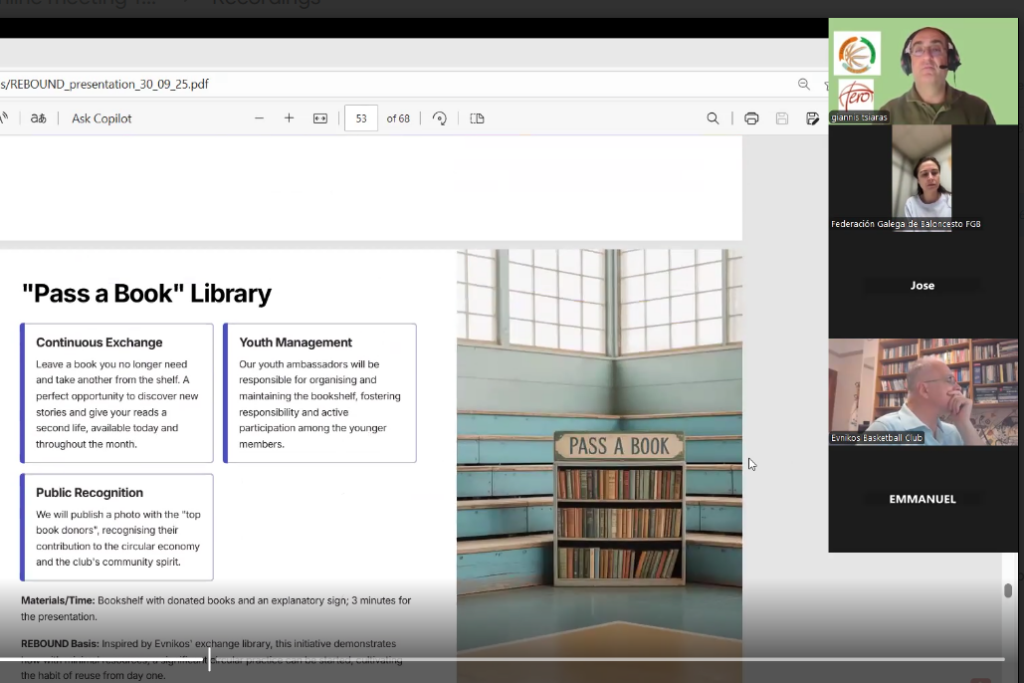This screenshot has width=1024, height=683.
Task: Click the vertical scrollbar thumb
Action: [1007, 590]
